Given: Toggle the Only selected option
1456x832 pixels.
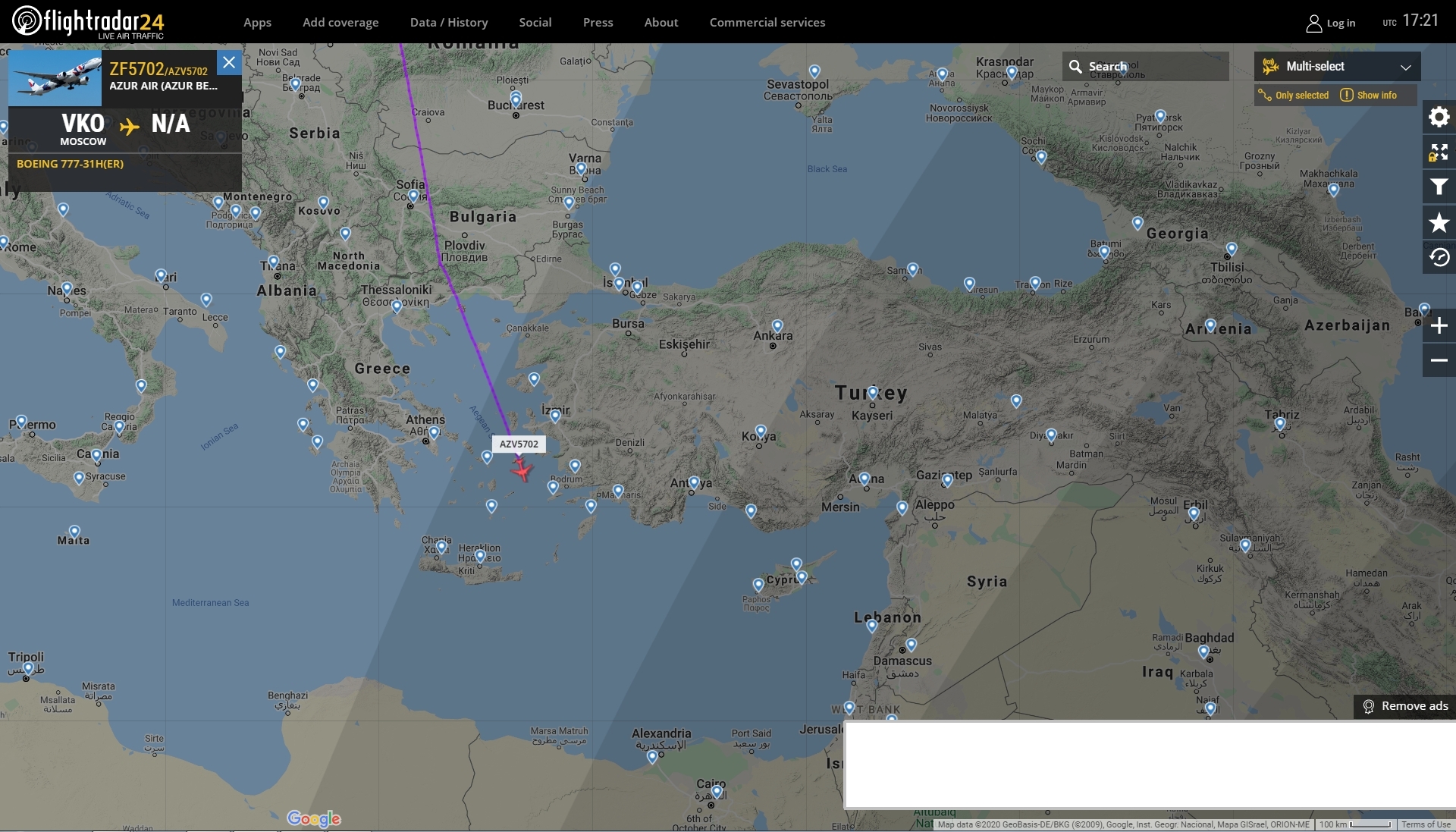Looking at the screenshot, I should pyautogui.click(x=1294, y=96).
